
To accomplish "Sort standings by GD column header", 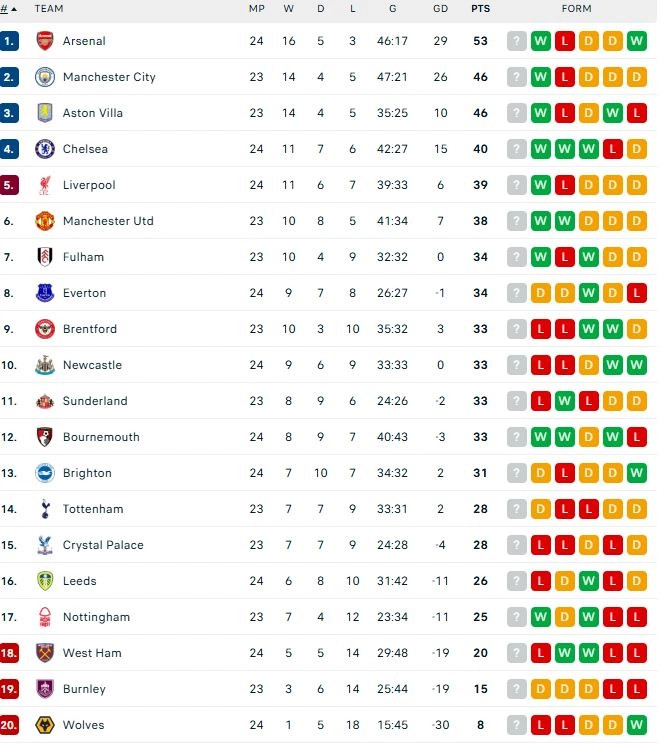I will click(440, 9).
